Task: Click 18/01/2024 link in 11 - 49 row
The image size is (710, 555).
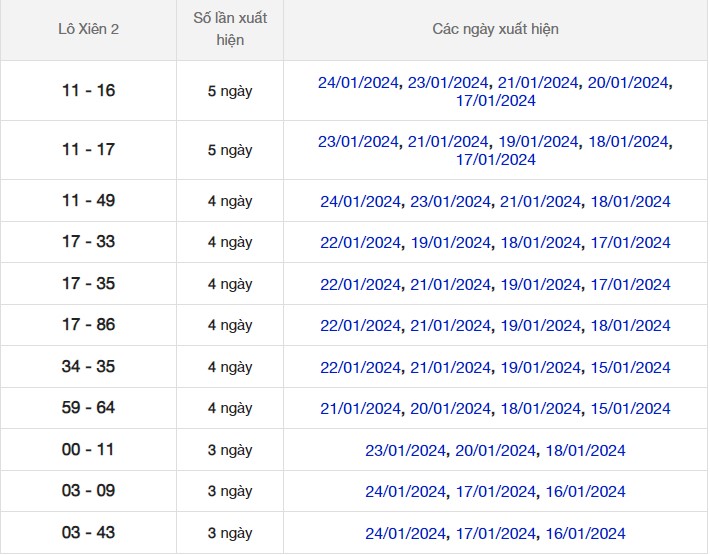Action: 630,202
